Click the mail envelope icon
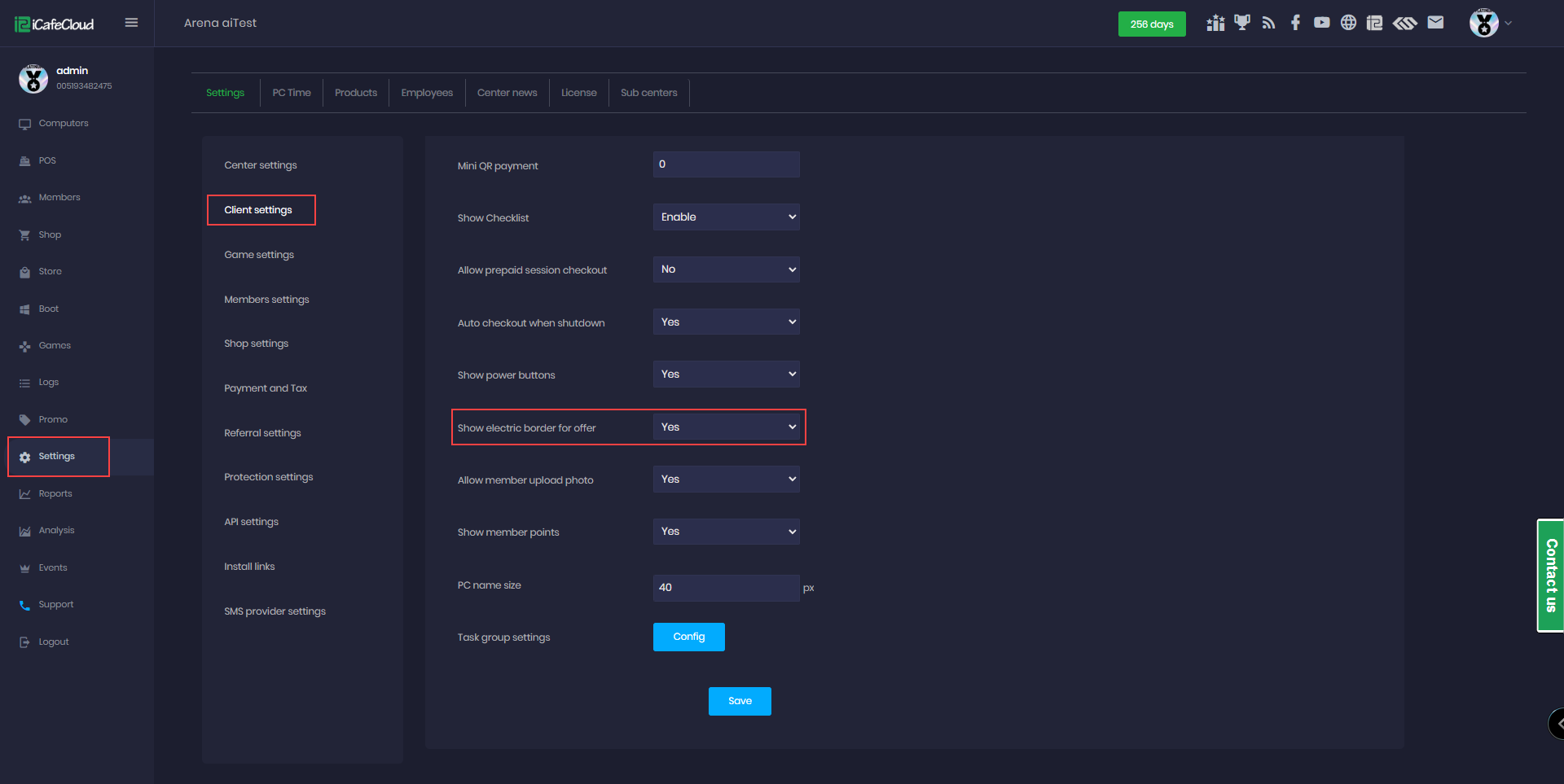The width and height of the screenshot is (1564, 784). (1435, 23)
